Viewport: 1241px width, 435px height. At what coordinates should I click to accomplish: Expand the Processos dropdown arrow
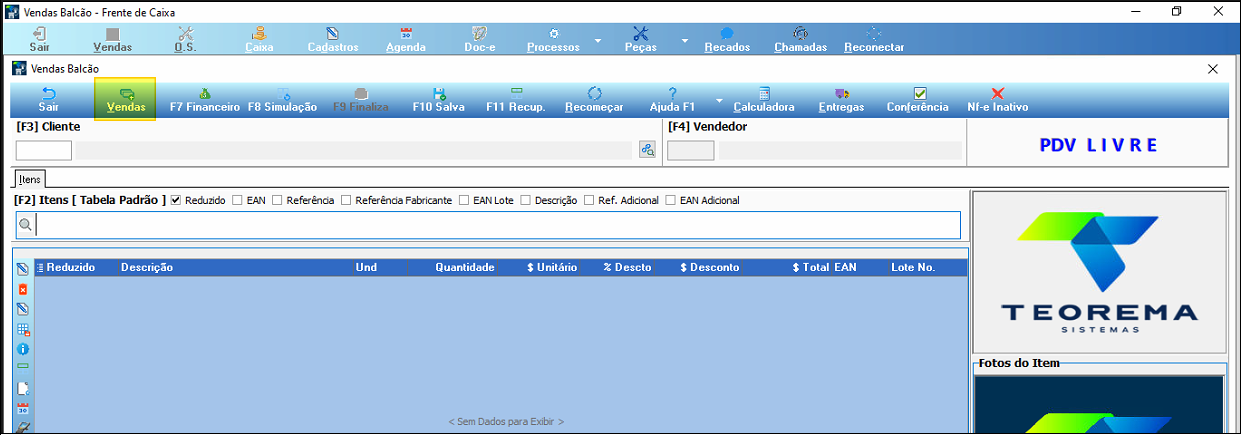coord(598,41)
